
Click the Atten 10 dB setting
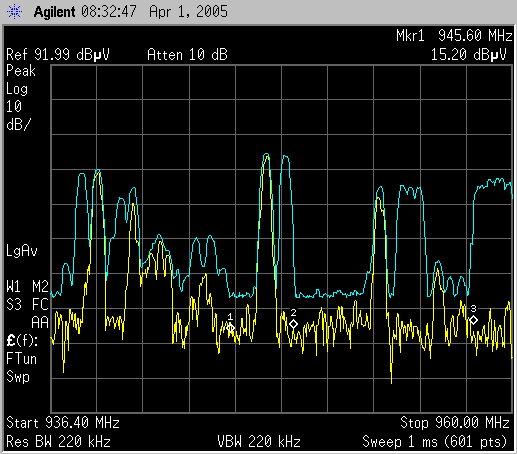187,55
